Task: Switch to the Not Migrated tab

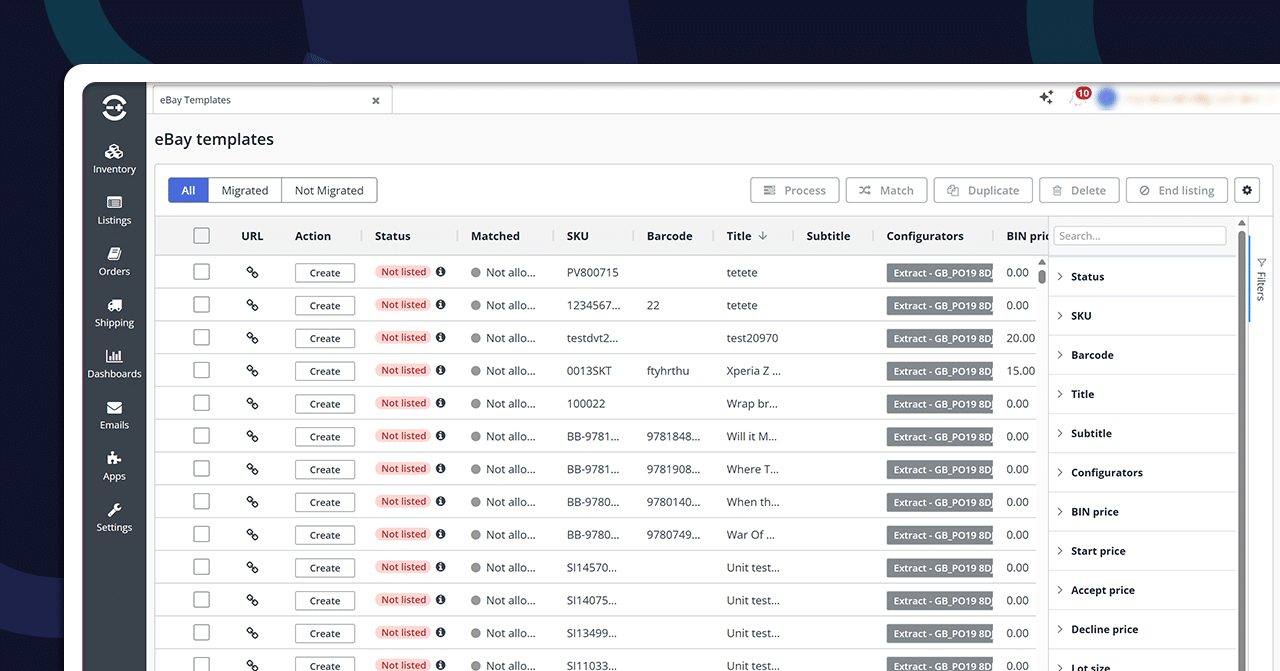Action: tap(329, 190)
